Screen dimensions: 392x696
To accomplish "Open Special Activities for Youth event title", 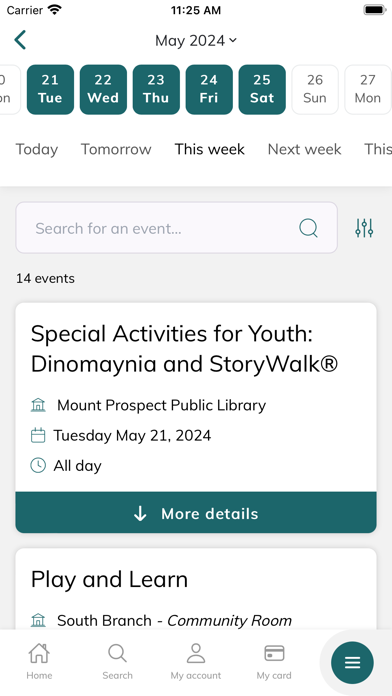I will (184, 348).
